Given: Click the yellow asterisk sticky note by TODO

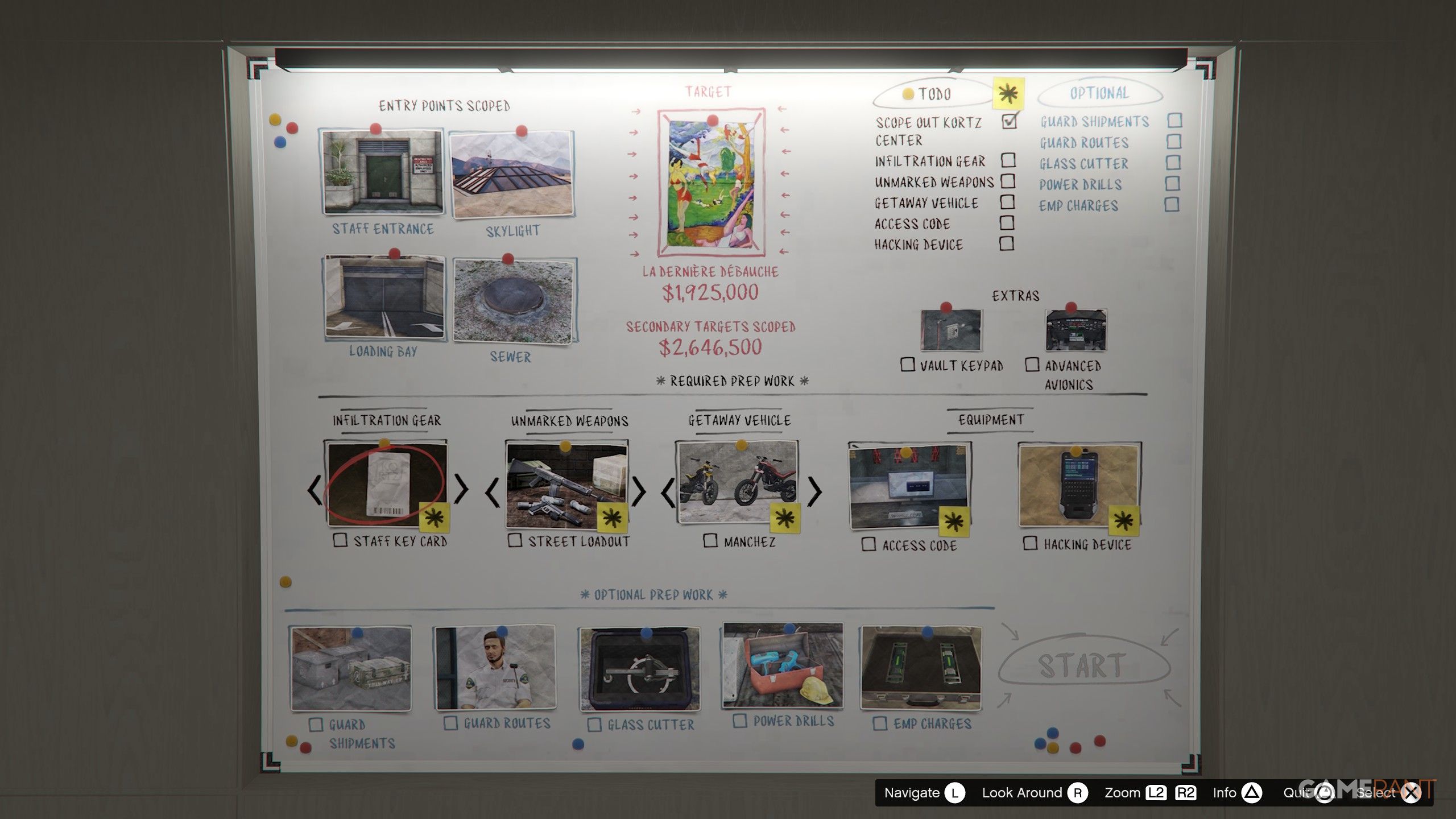Looking at the screenshot, I should click(x=1008, y=93).
